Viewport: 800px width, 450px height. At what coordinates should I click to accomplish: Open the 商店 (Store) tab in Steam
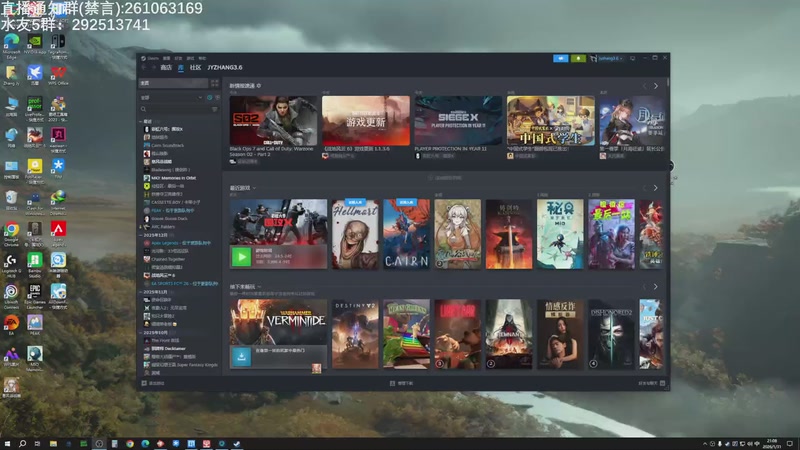166,67
